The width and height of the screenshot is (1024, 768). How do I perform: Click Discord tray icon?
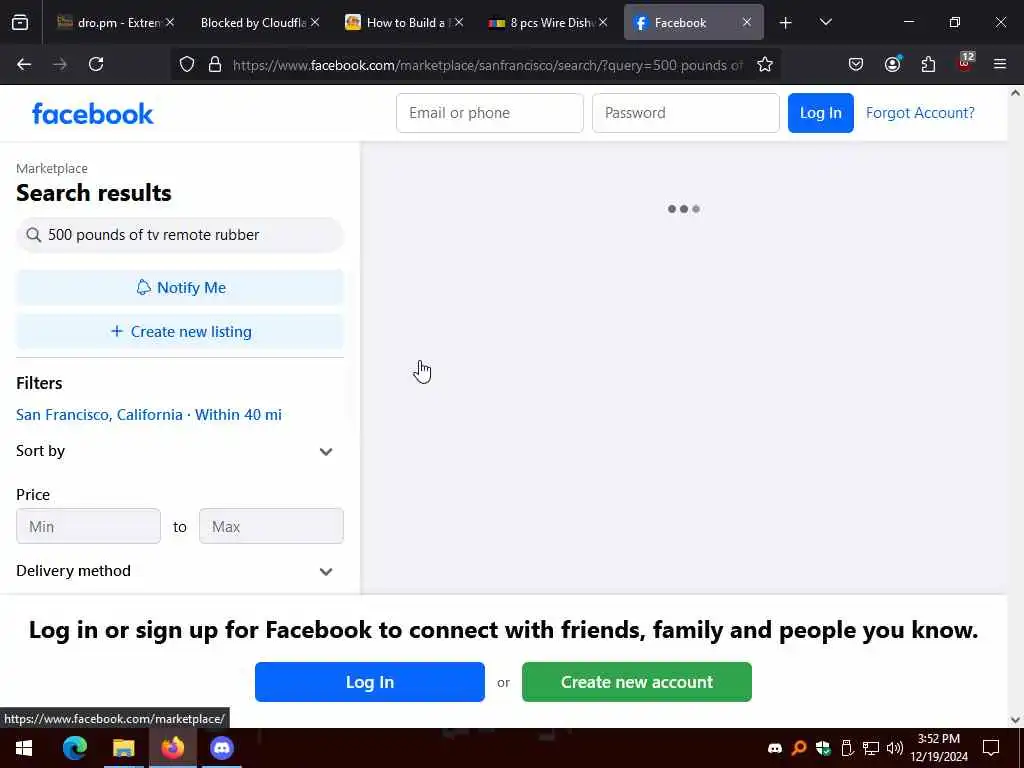pyautogui.click(x=775, y=748)
